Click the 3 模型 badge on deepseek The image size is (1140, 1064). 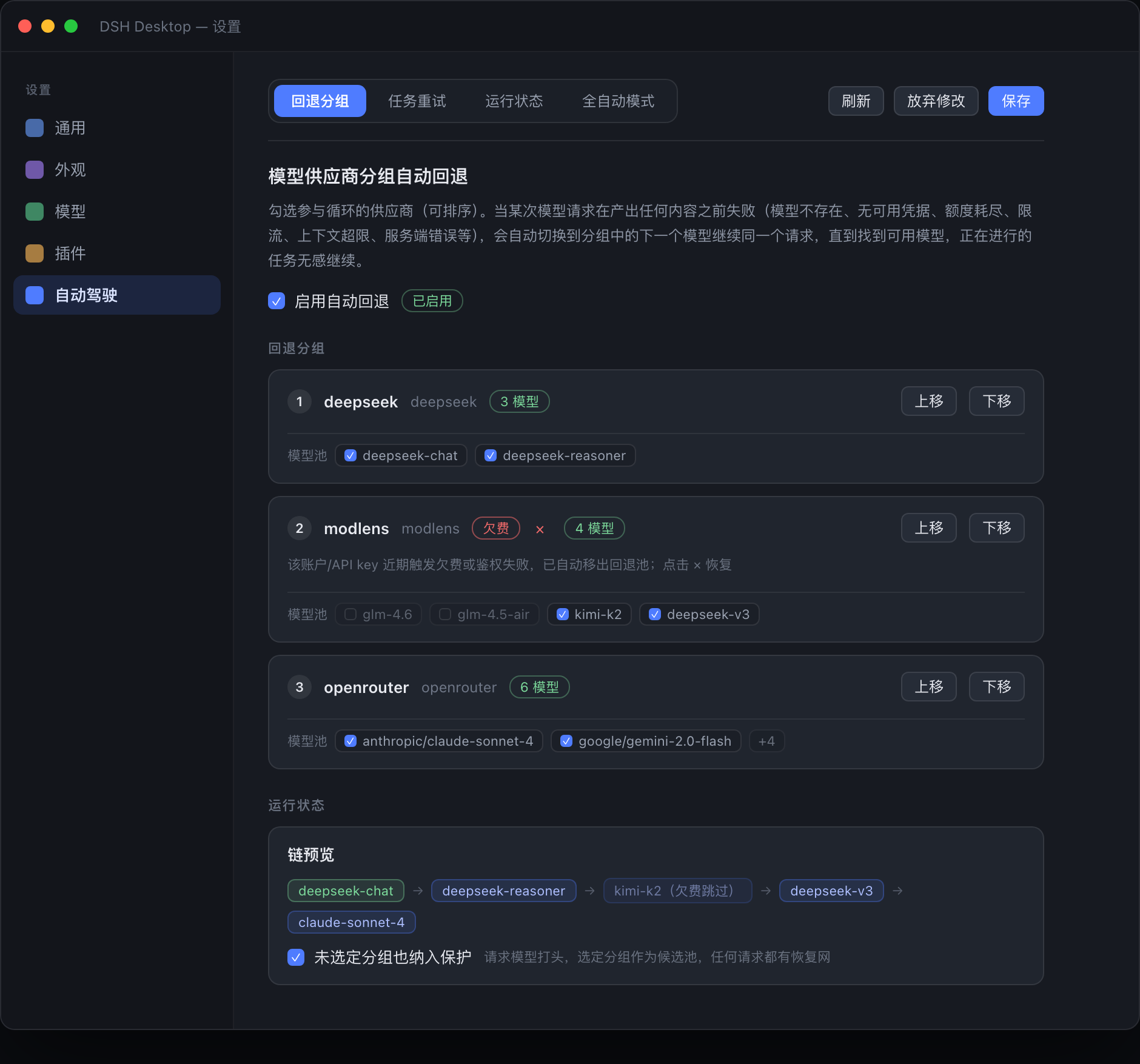pyautogui.click(x=520, y=401)
